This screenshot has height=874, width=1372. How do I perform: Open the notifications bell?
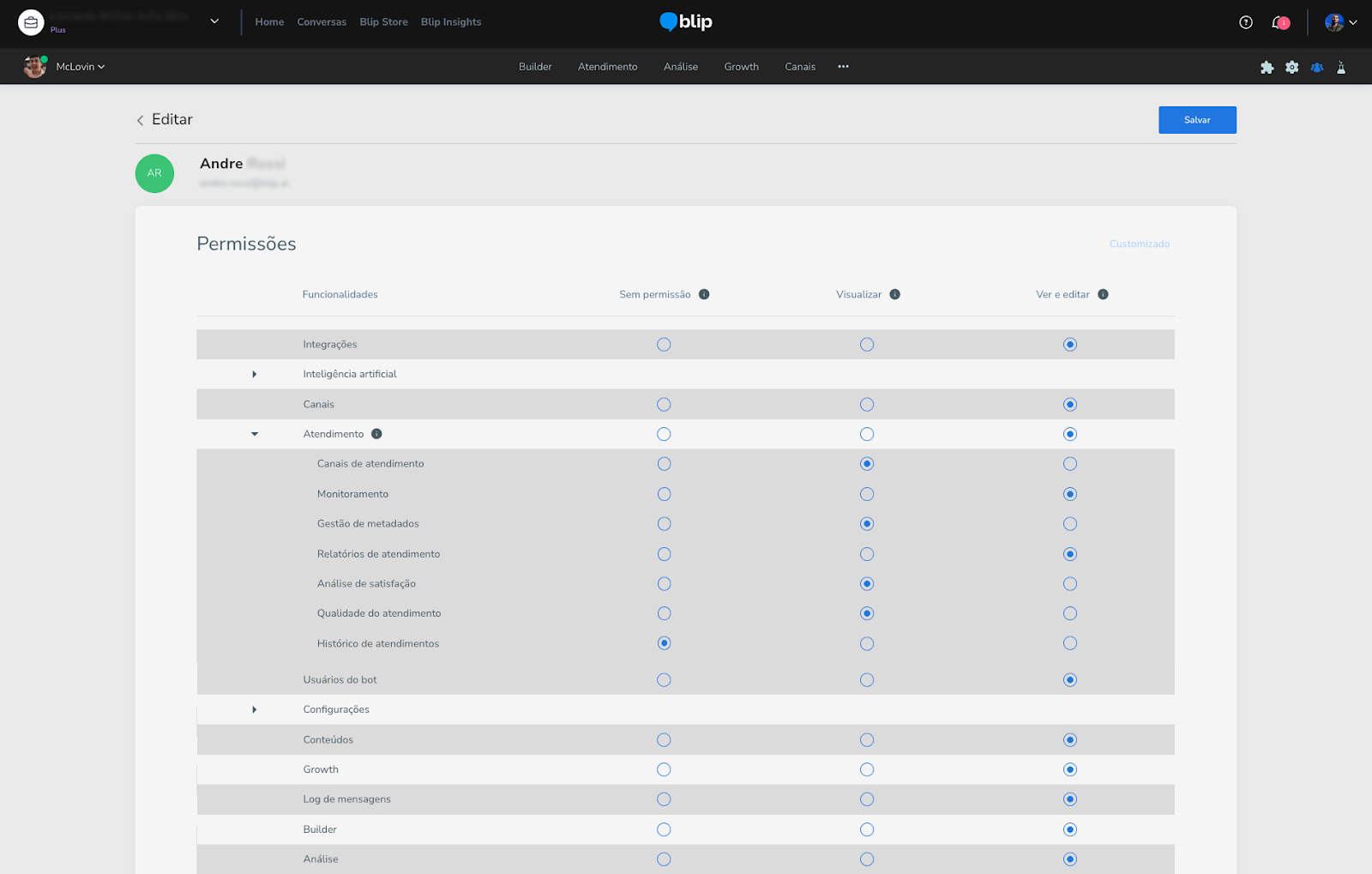[x=1279, y=22]
